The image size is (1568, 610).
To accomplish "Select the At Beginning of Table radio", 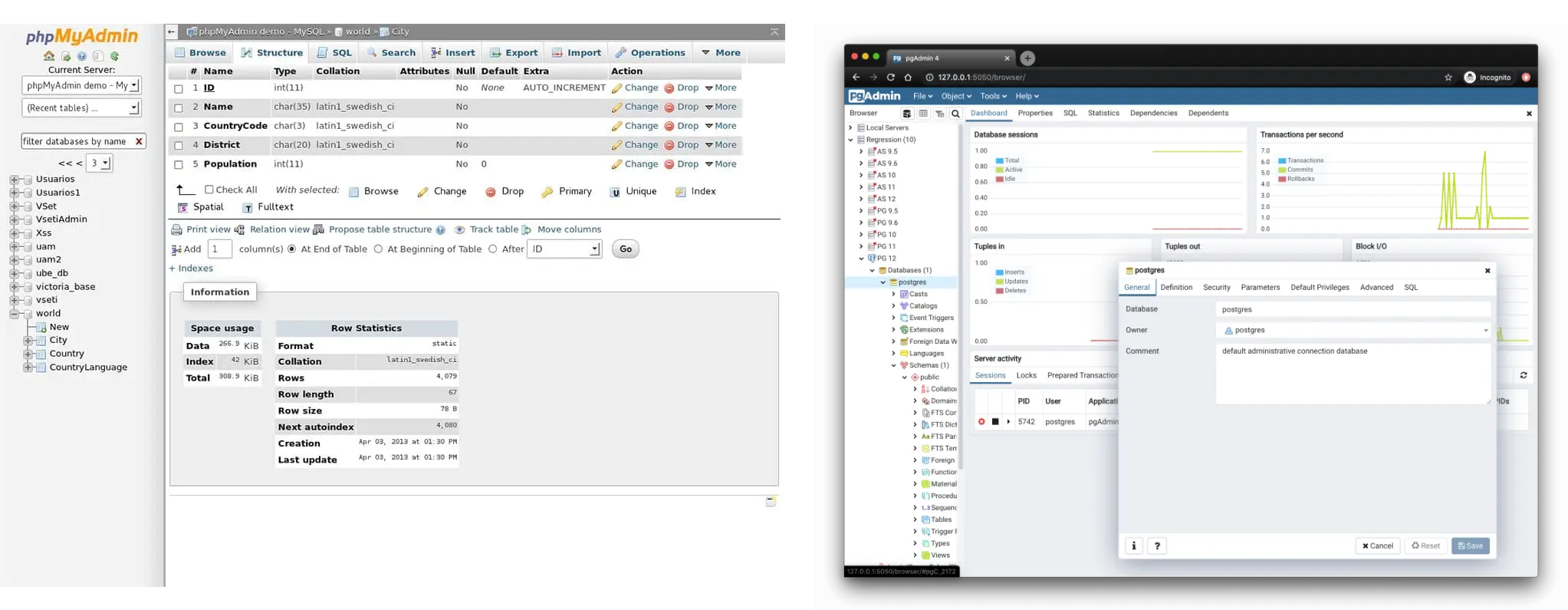I will 378,249.
